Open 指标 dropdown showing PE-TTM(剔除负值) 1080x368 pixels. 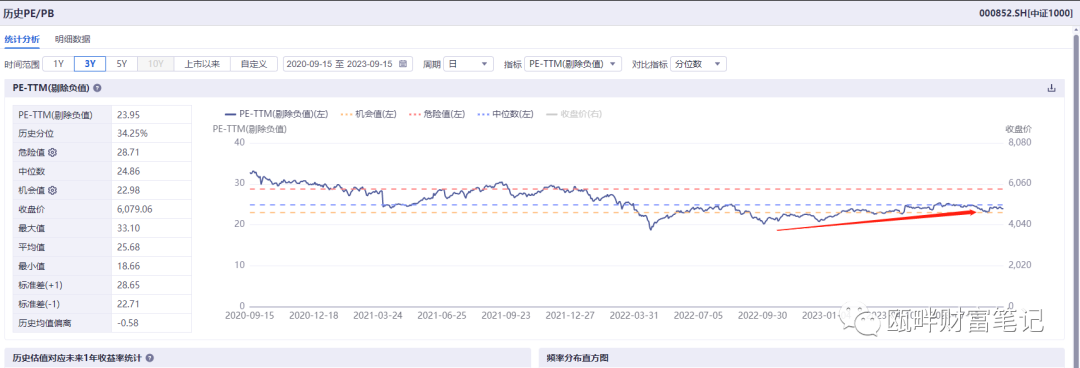pos(573,64)
